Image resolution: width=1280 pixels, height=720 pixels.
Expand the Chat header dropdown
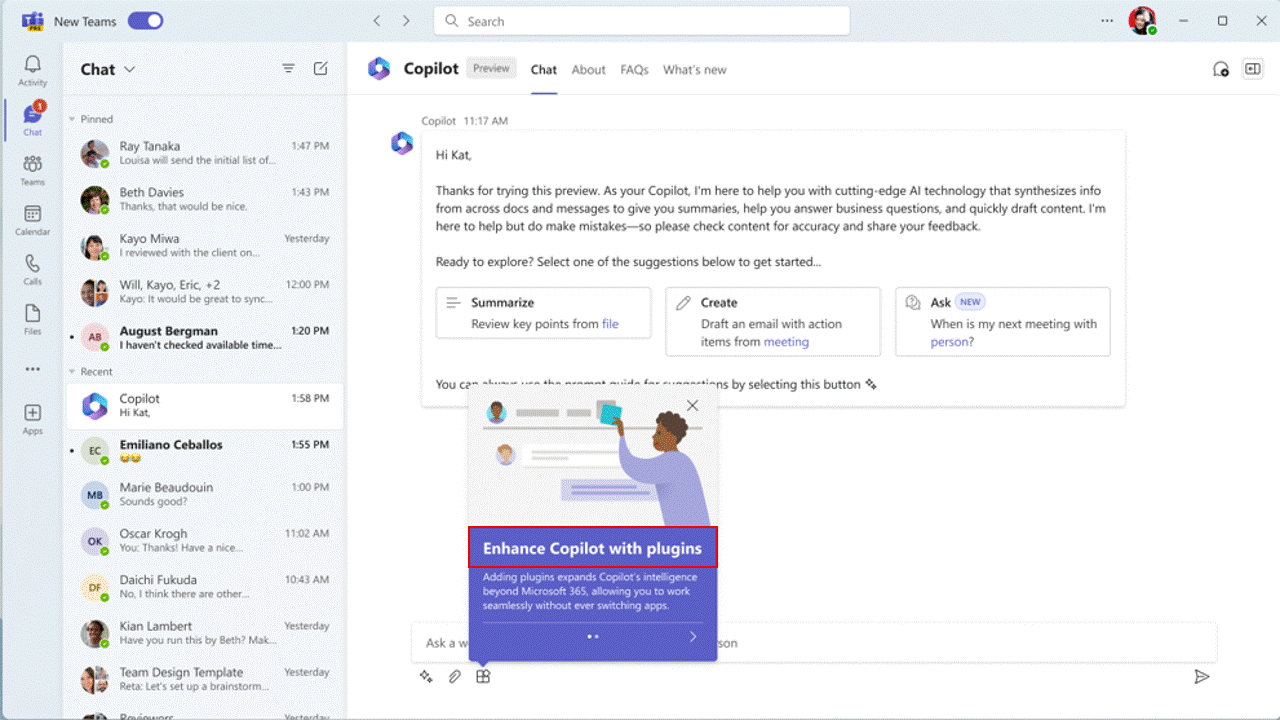[129, 70]
